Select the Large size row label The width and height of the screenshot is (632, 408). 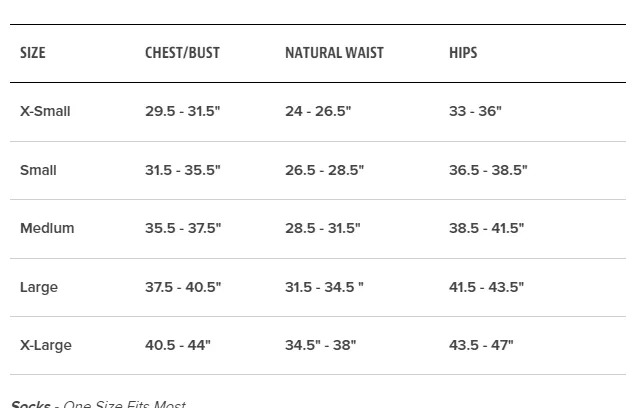click(39, 287)
